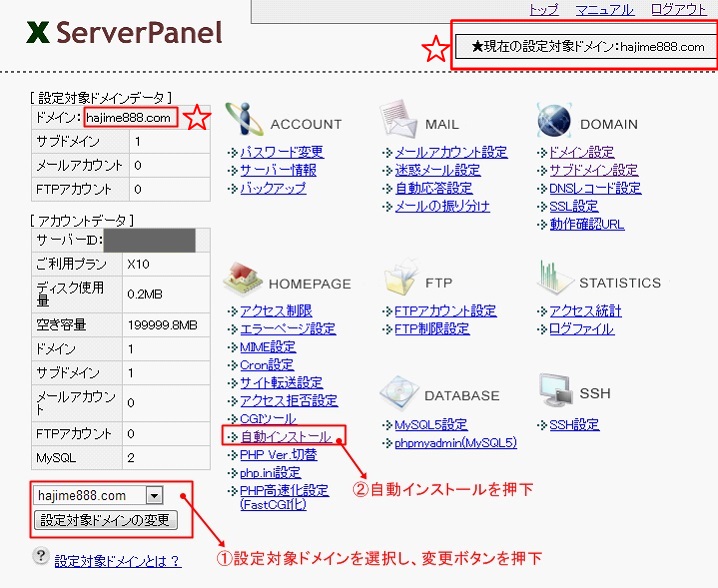
Task: Open 迷惑メール設定 link
Action: coord(438,170)
